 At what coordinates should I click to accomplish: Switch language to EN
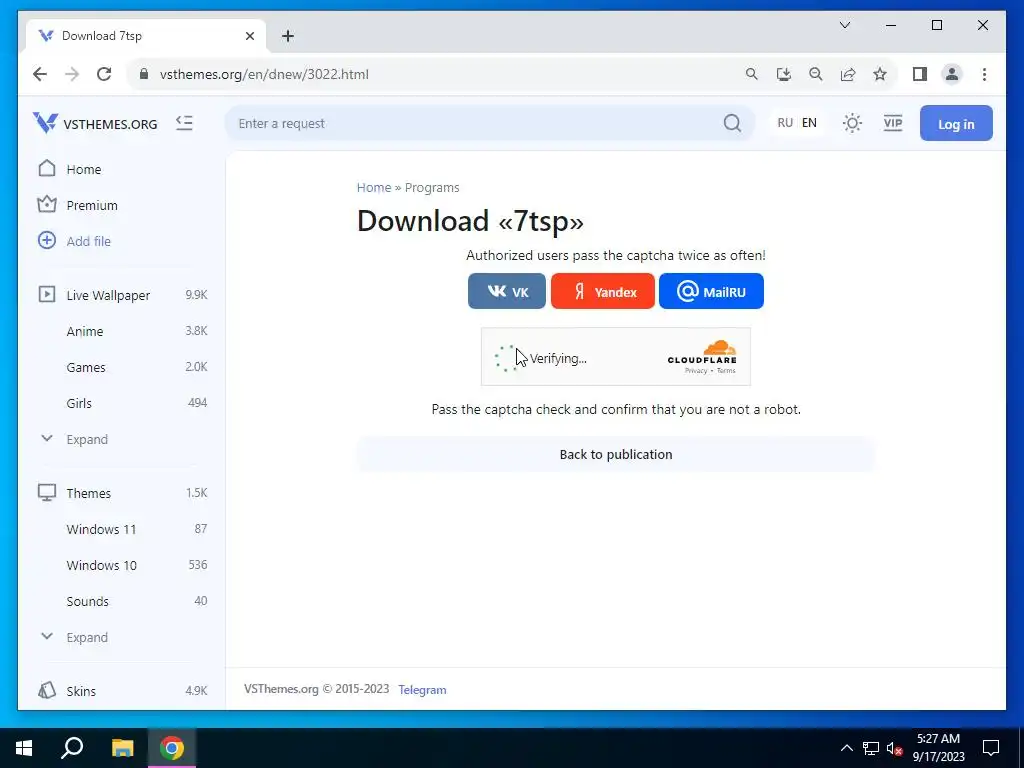[x=809, y=123]
